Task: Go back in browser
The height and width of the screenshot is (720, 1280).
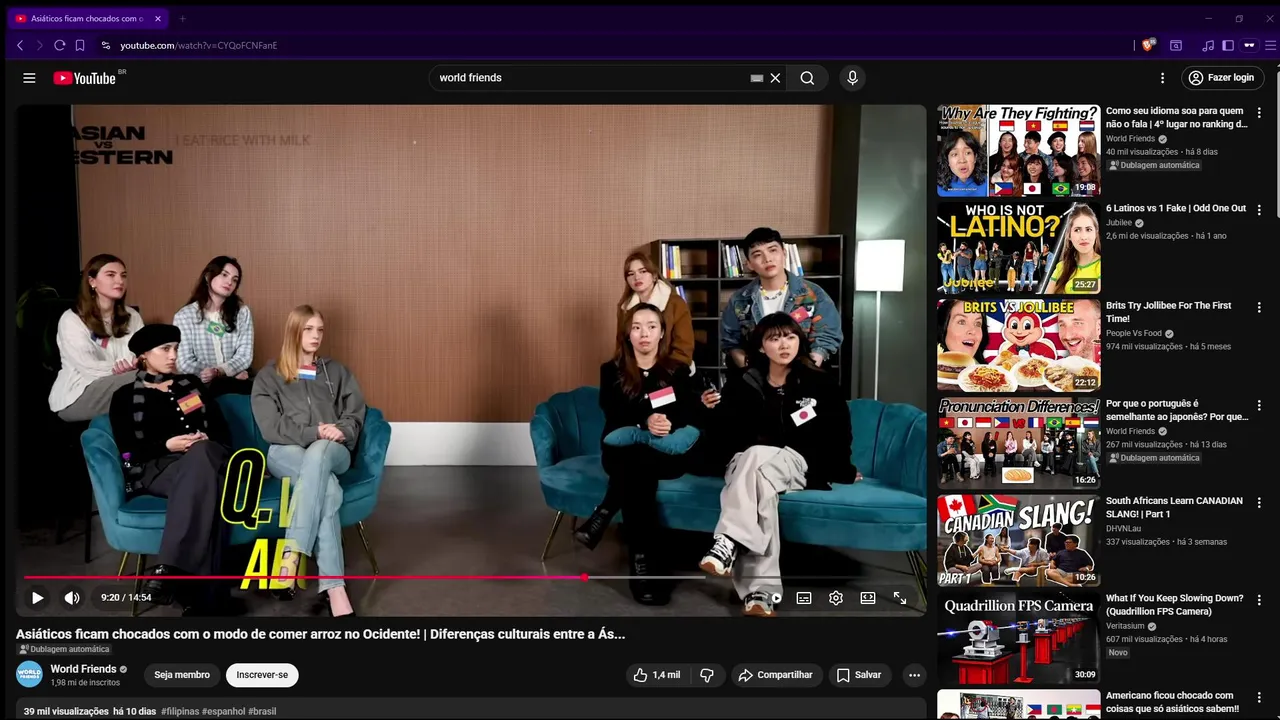Action: [20, 45]
